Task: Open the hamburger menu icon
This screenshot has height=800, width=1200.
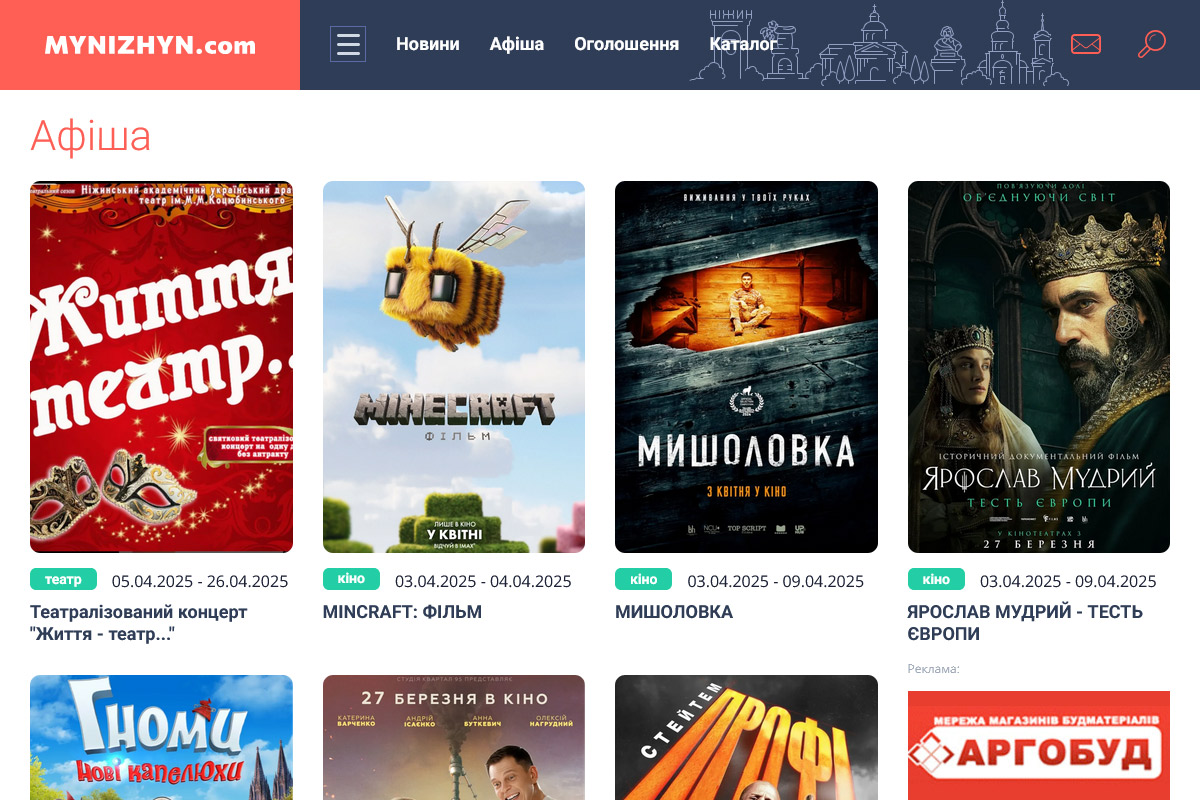Action: pyautogui.click(x=348, y=44)
